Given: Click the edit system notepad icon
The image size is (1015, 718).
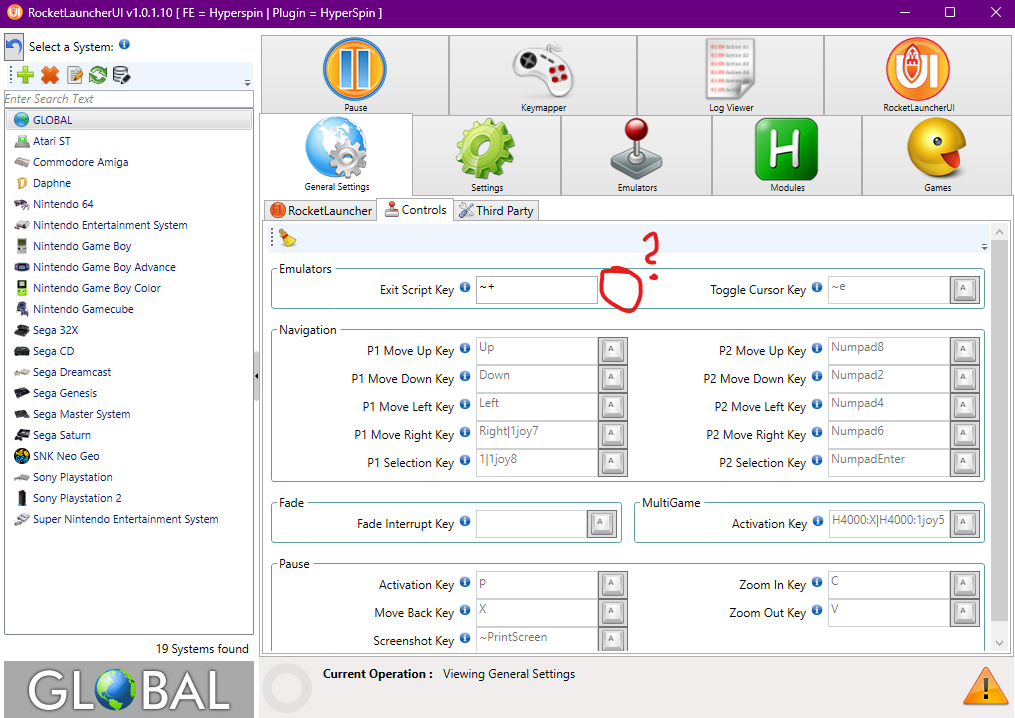Looking at the screenshot, I should click(74, 75).
